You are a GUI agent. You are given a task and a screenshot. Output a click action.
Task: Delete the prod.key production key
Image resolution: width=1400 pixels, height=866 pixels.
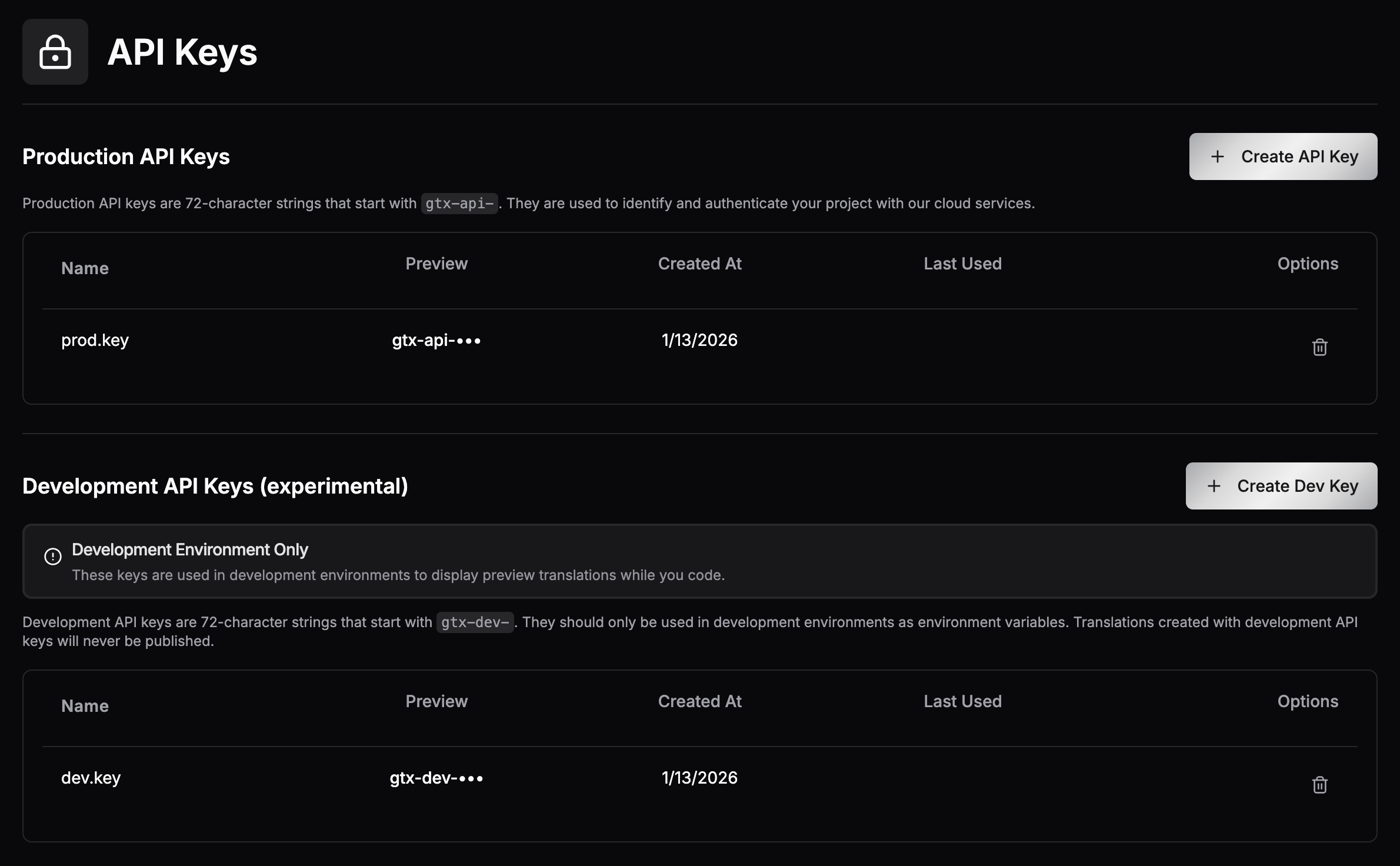click(1319, 347)
